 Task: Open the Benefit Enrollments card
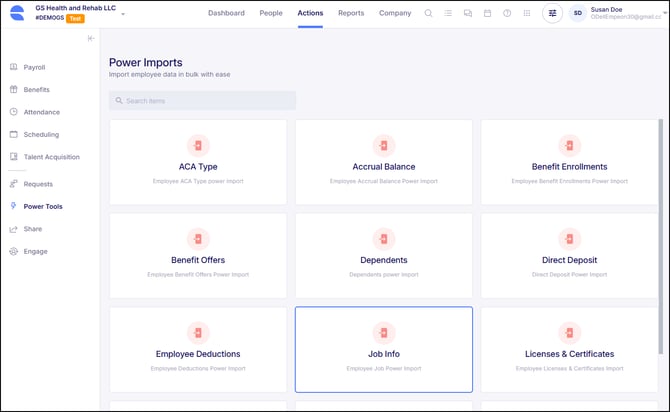[x=569, y=162]
